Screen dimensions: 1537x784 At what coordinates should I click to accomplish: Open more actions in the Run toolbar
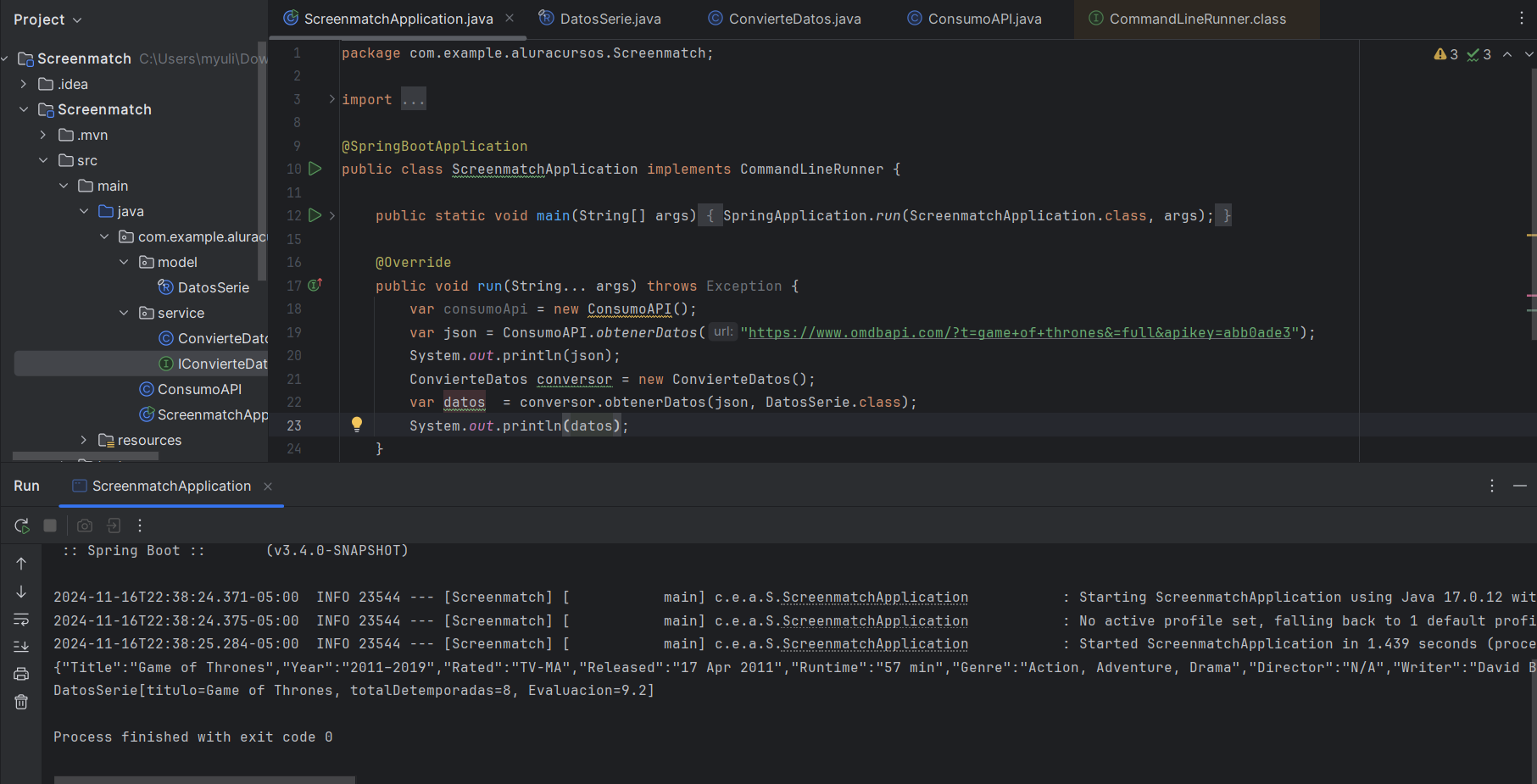tap(140, 525)
